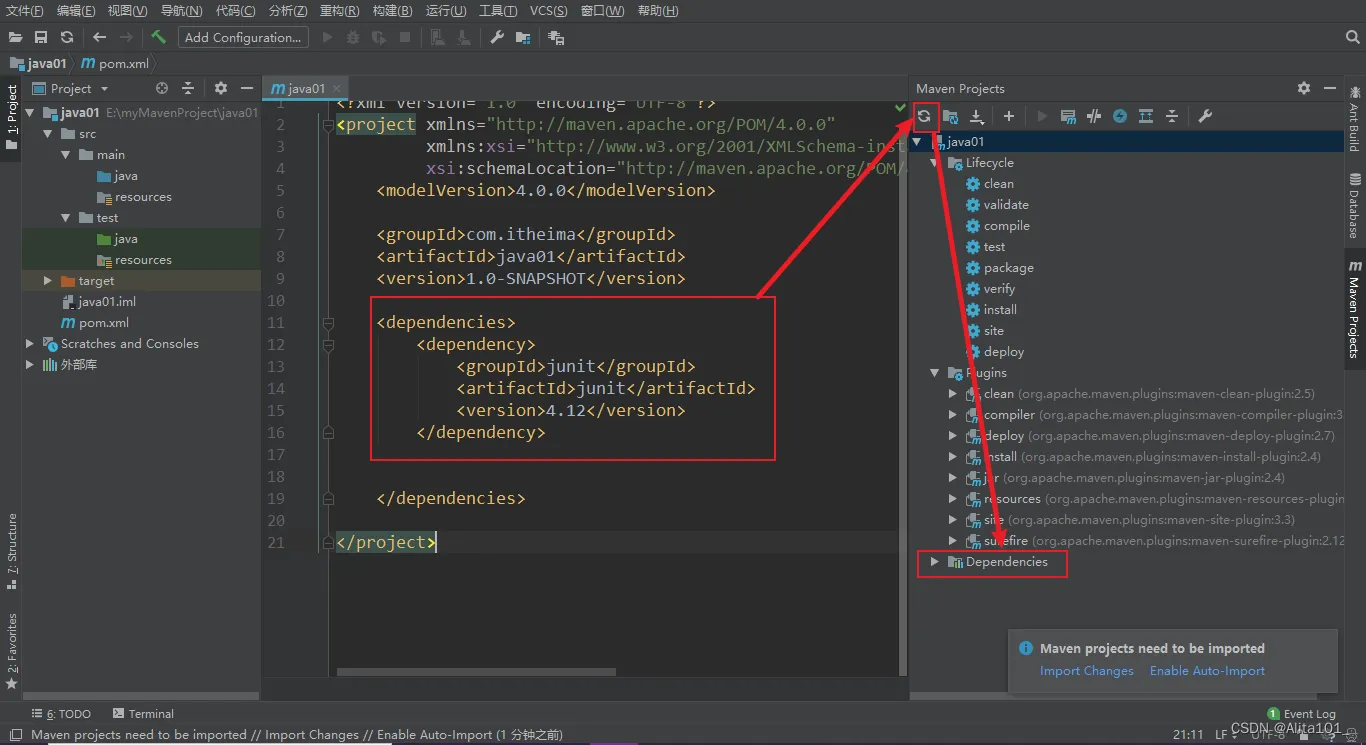Select compile goal in Lifecycle

click(1006, 225)
